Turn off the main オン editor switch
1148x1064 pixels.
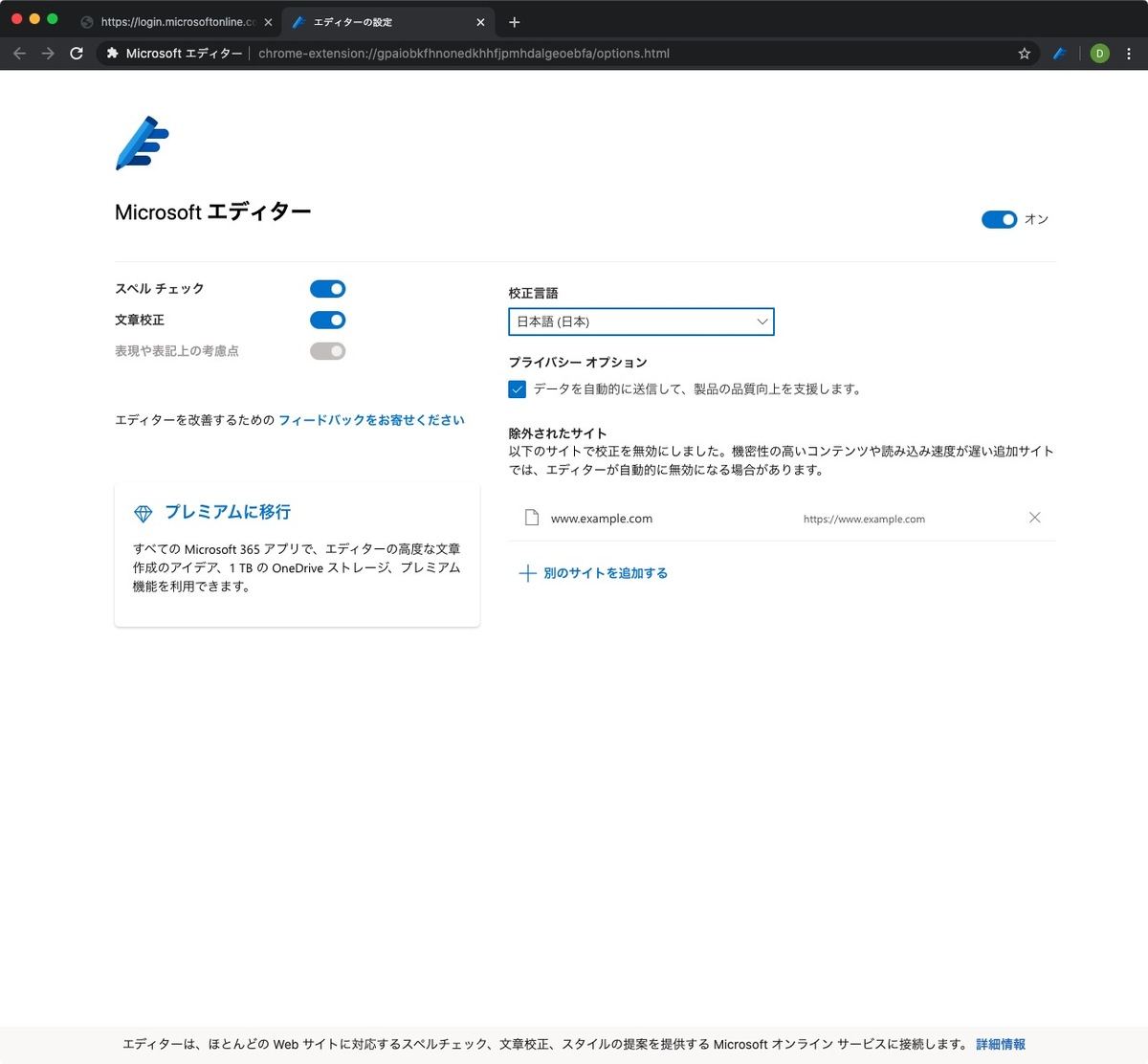pos(999,220)
